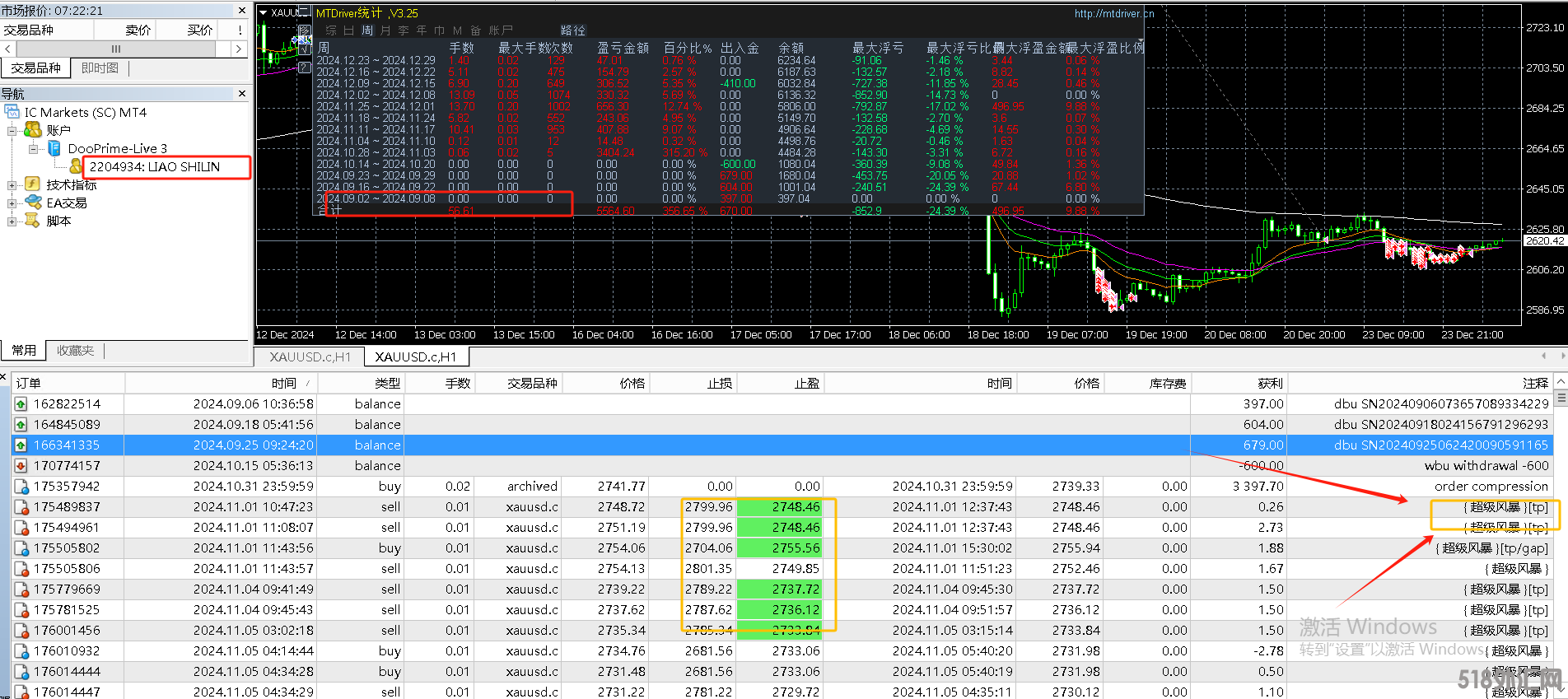Click deposit icon of order 162822514
The image size is (1568, 699).
point(21,404)
